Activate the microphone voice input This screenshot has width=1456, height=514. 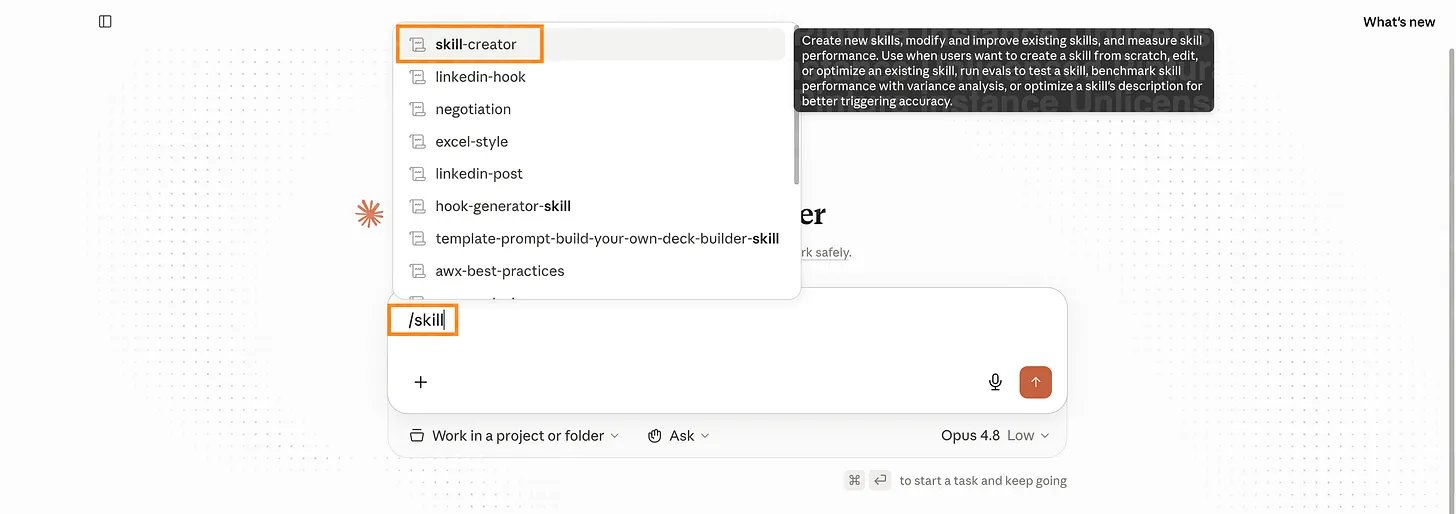click(995, 382)
